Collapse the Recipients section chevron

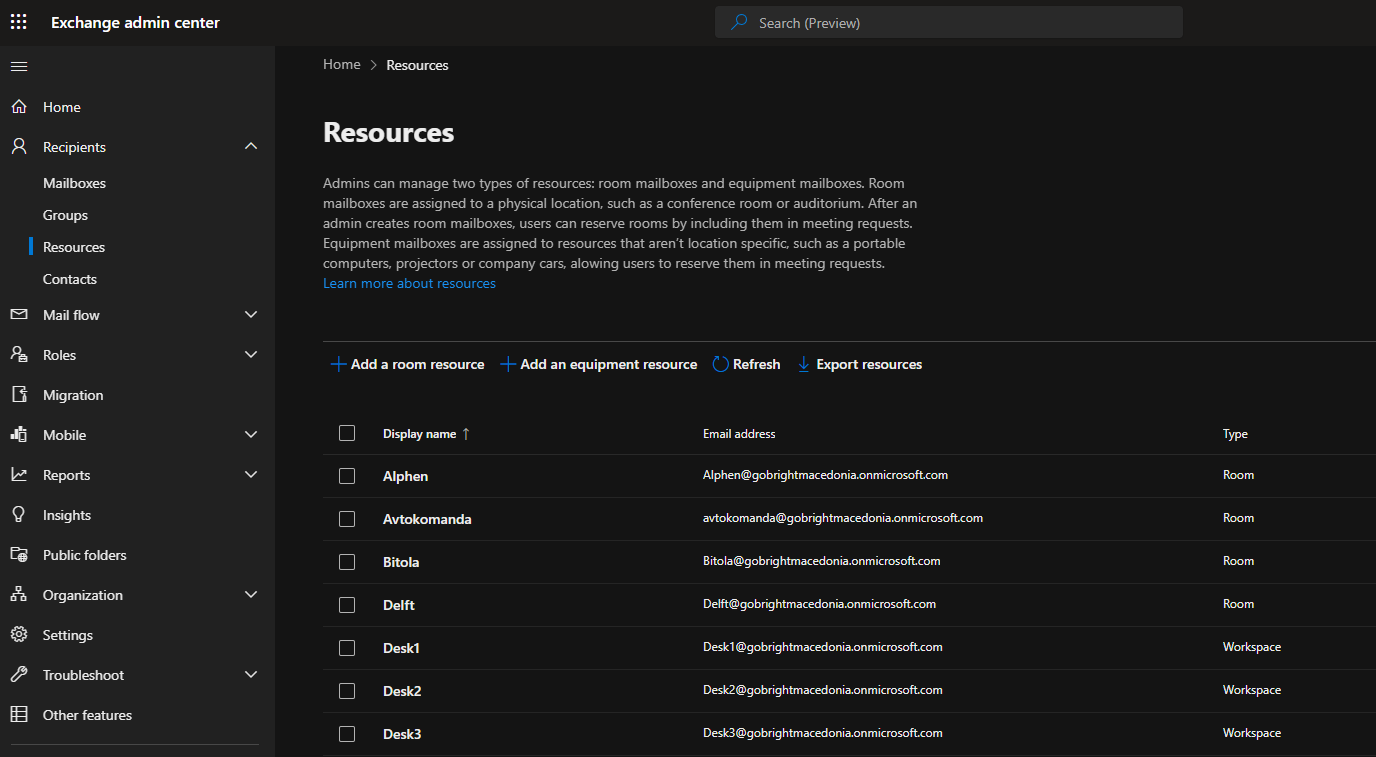(x=251, y=147)
